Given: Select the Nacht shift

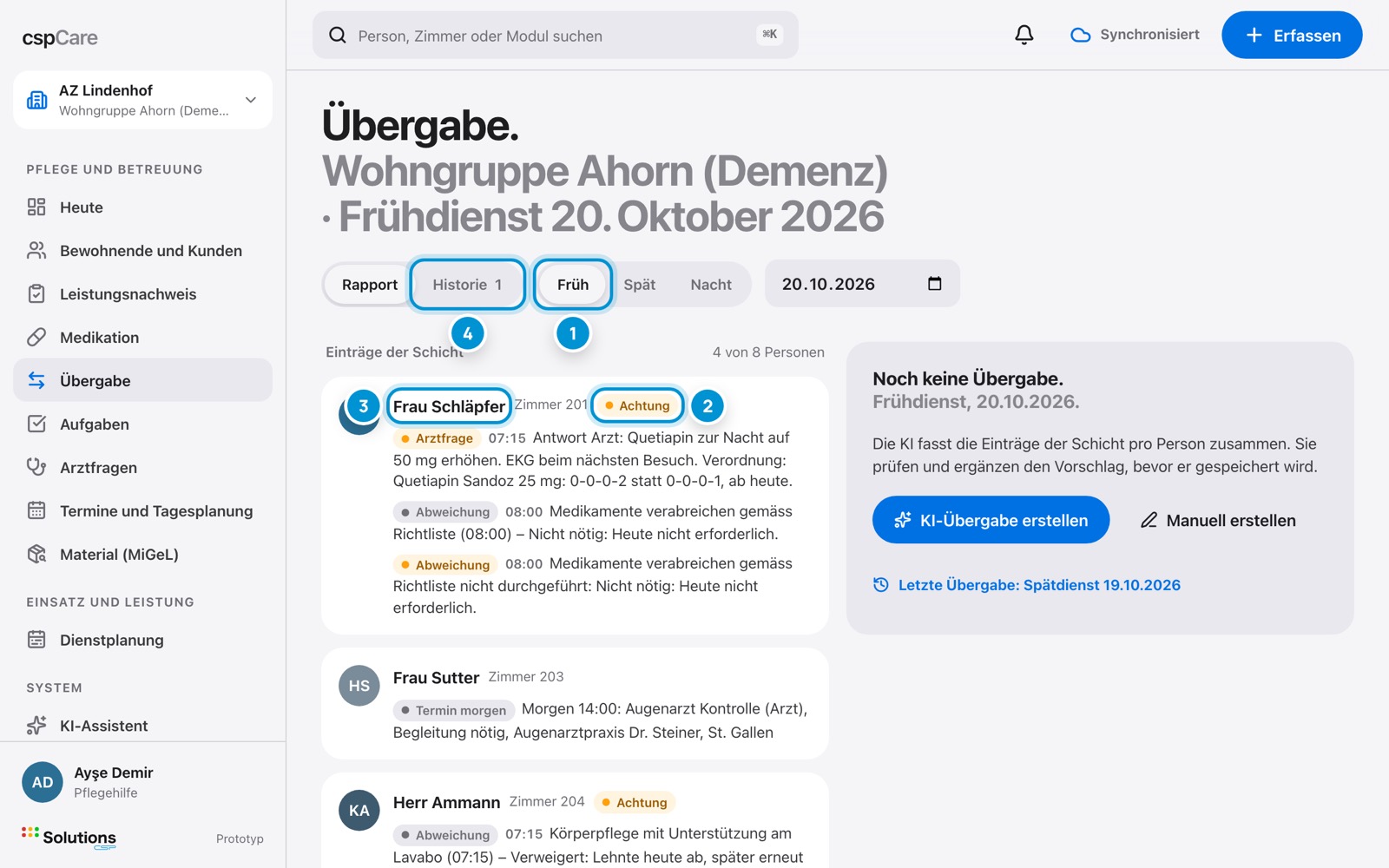Looking at the screenshot, I should coord(711,284).
